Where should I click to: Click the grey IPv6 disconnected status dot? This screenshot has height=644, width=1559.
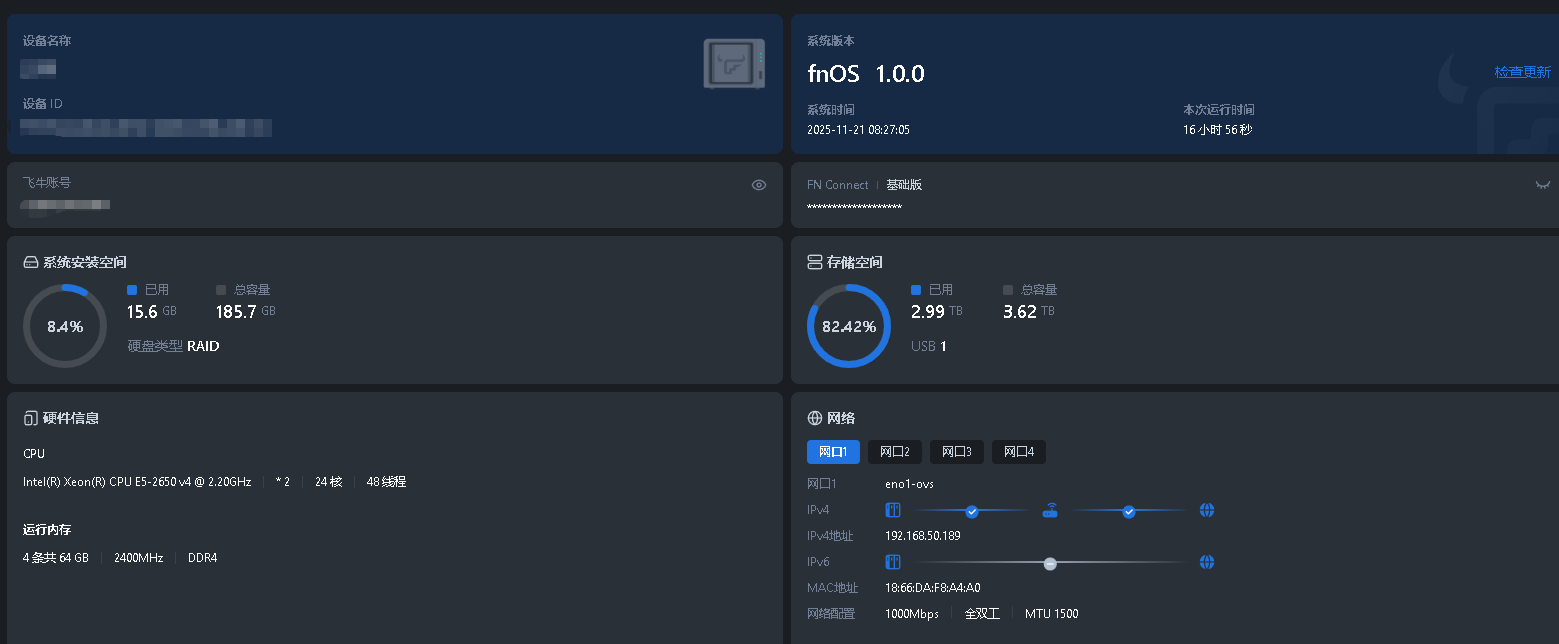[1050, 563]
